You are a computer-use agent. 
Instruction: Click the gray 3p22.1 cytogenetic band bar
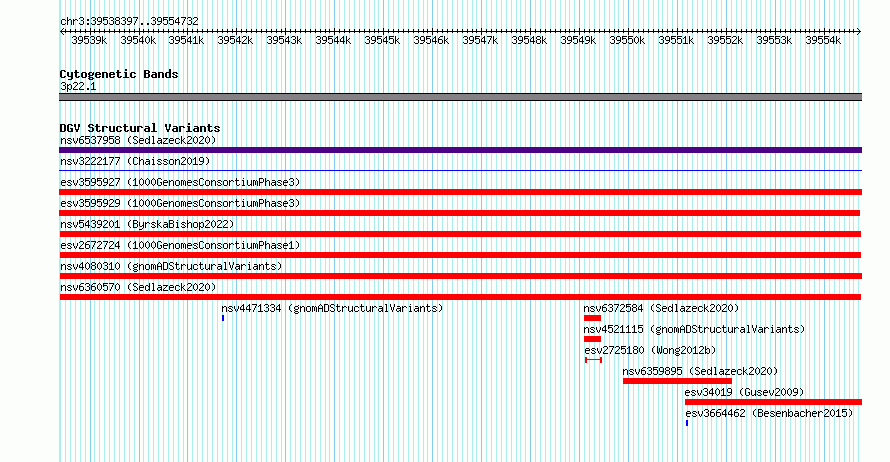pyautogui.click(x=460, y=97)
